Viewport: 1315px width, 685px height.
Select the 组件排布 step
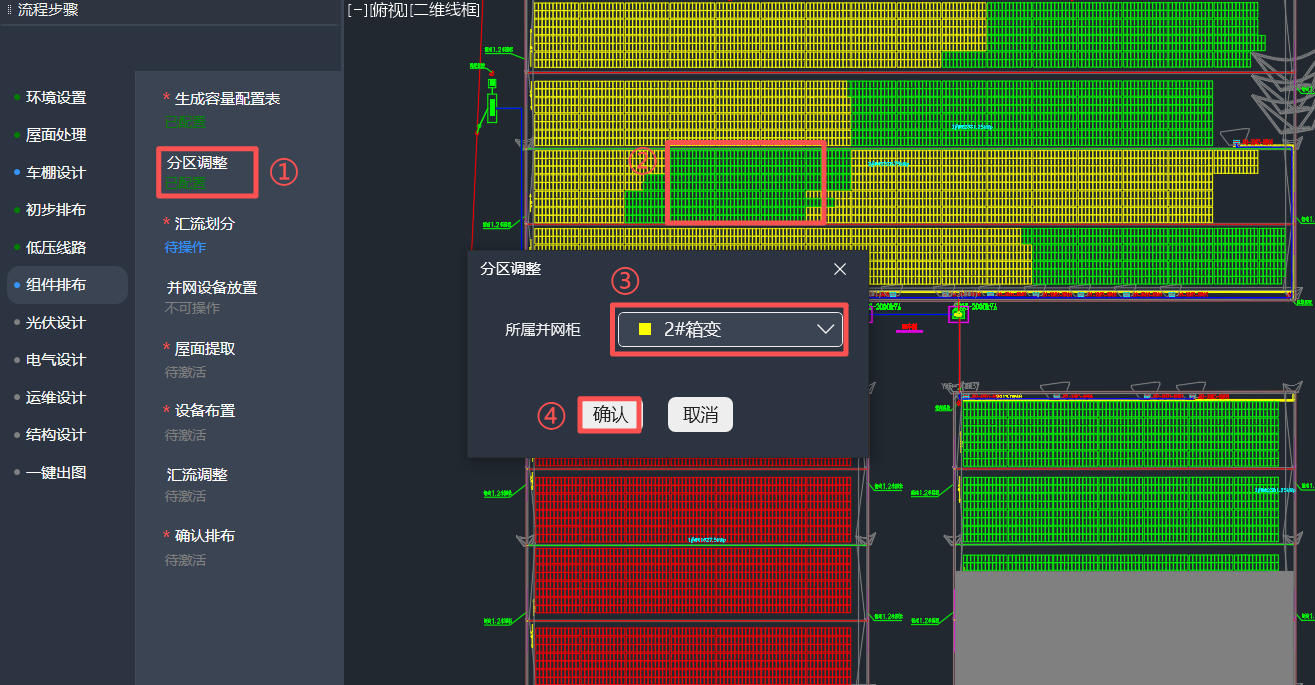[56, 285]
